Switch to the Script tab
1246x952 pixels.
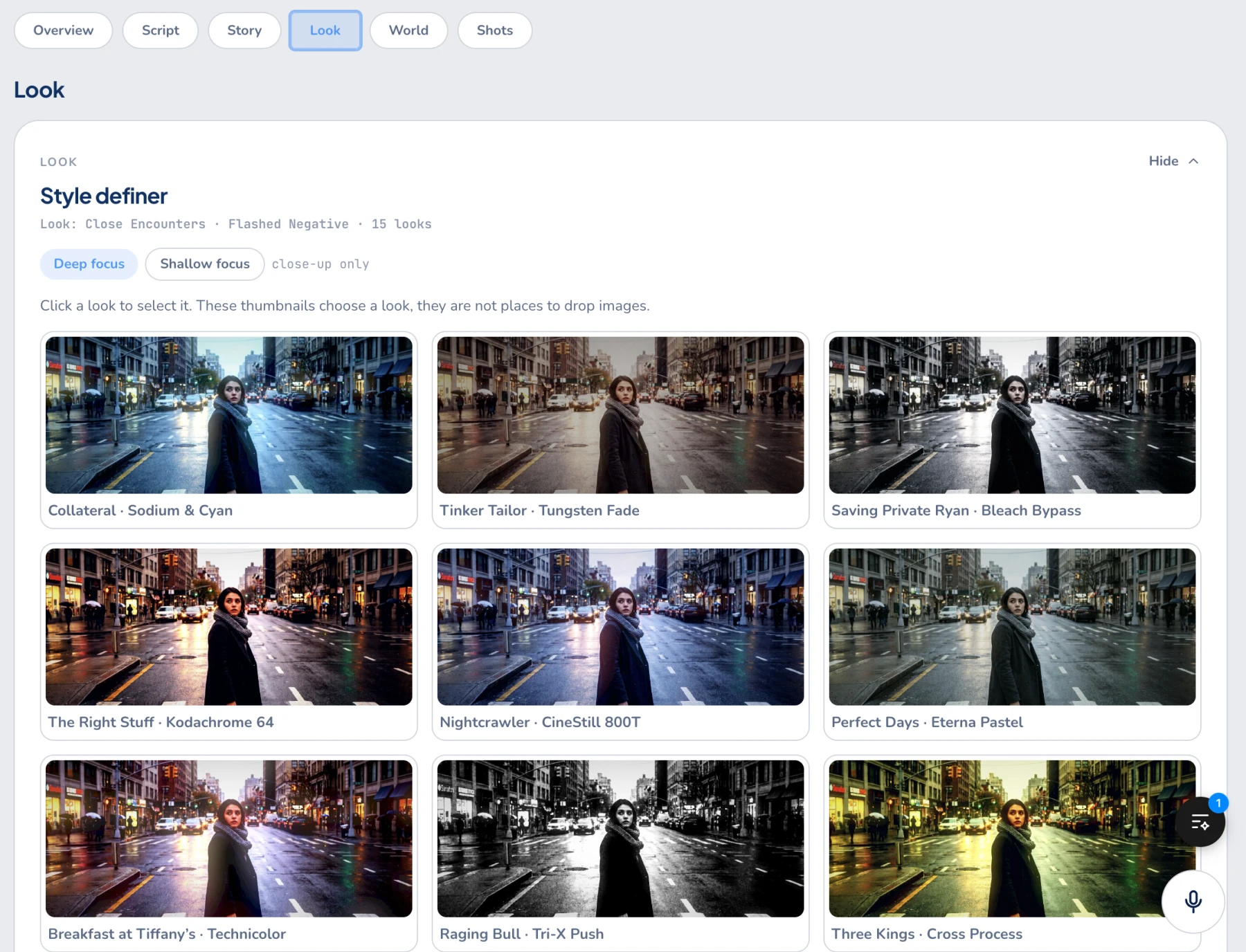point(160,30)
